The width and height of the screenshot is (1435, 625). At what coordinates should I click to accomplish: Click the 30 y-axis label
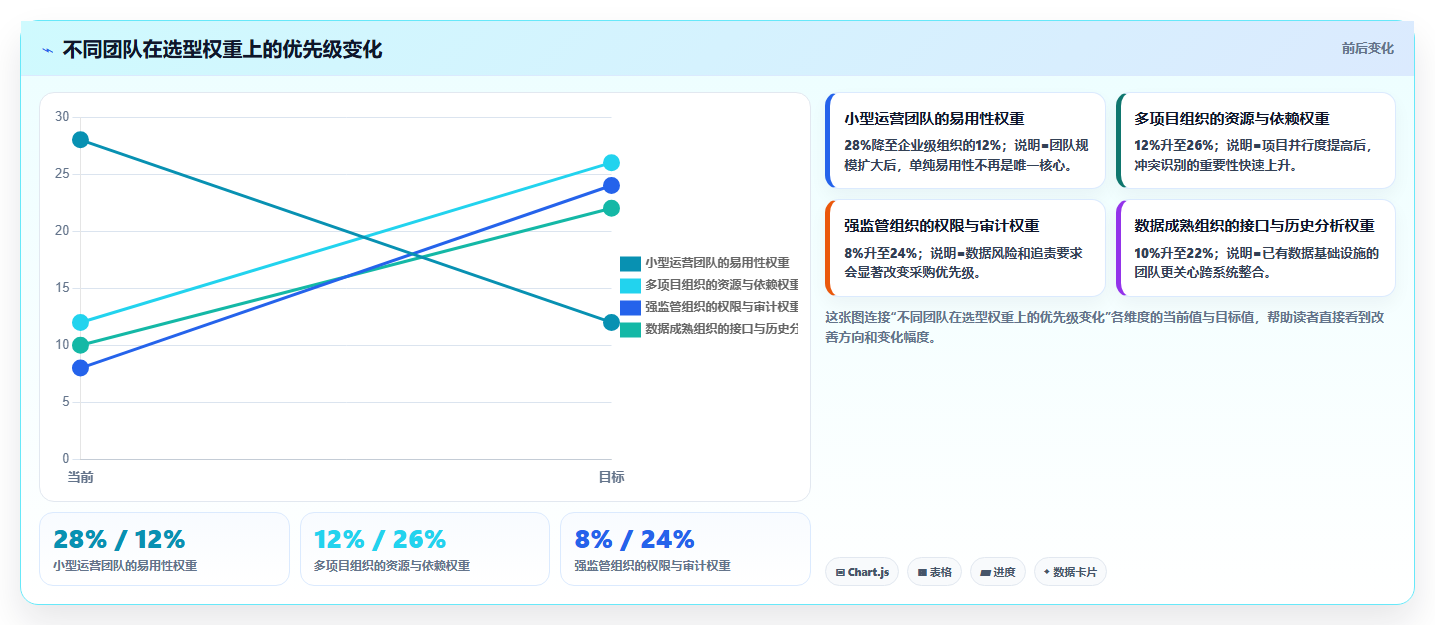tap(62, 117)
